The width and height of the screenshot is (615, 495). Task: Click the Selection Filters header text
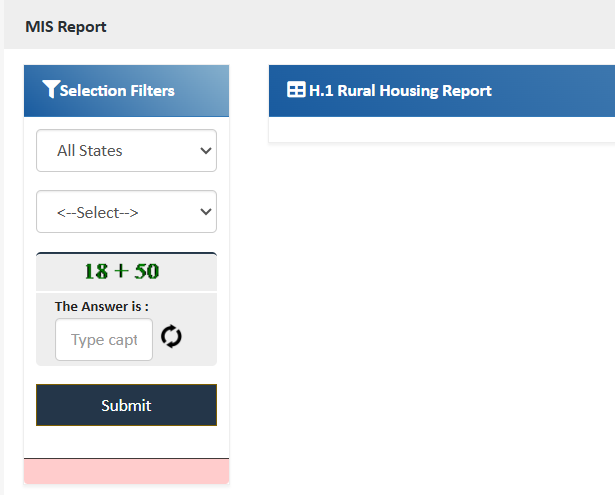tap(117, 91)
